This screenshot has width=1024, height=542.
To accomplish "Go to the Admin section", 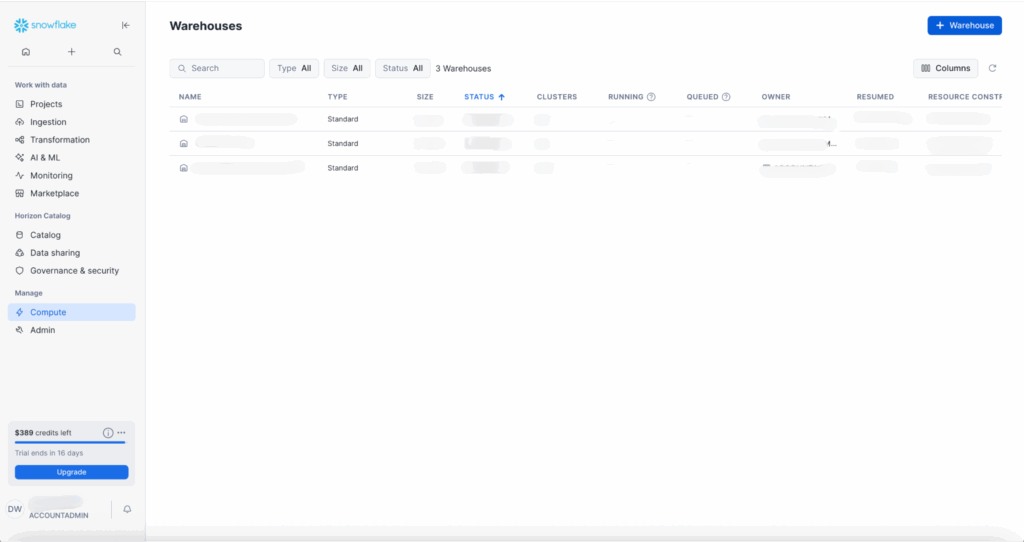I will [x=42, y=330].
